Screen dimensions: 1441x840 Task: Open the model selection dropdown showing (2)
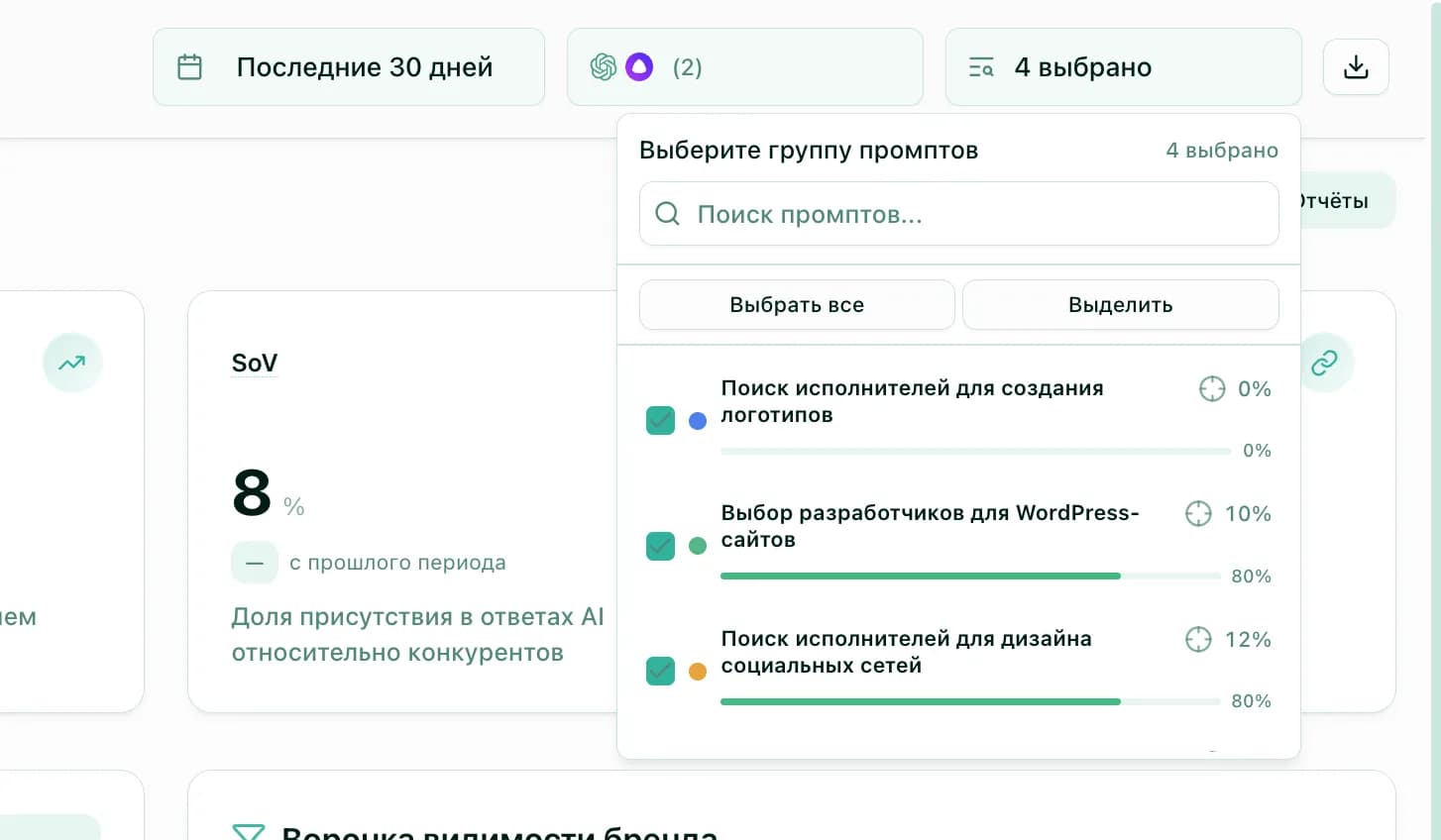point(744,66)
